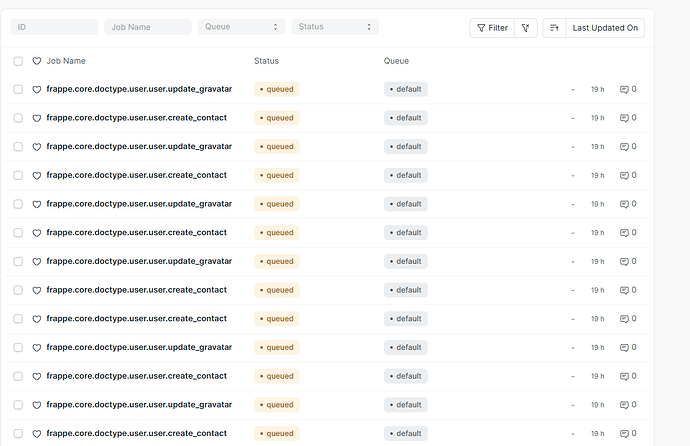
Task: Click the 19 h timestamp in the last row
Action: pyautogui.click(x=598, y=434)
